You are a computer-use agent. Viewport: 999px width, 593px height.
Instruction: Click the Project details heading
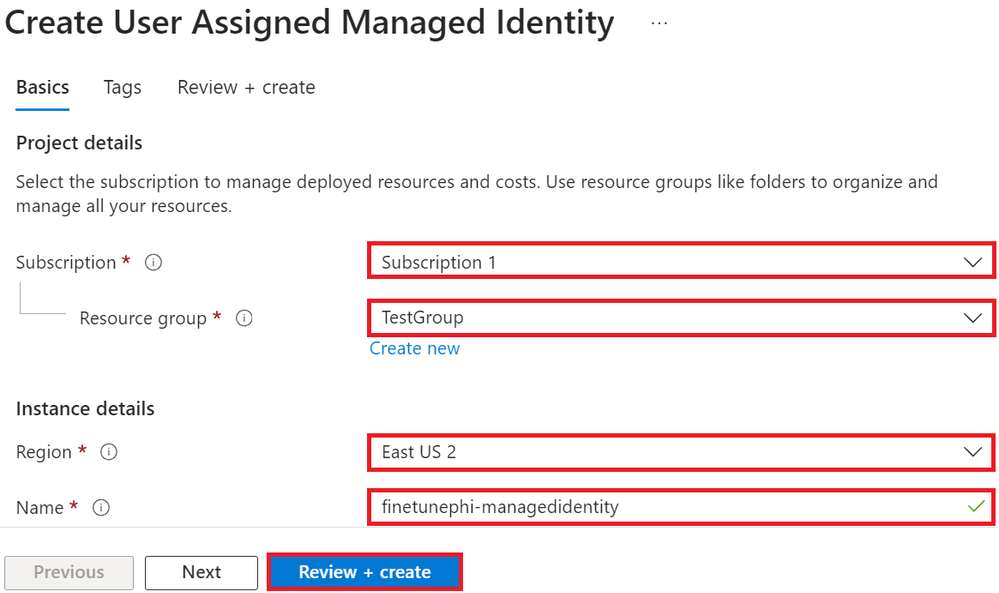coord(79,143)
